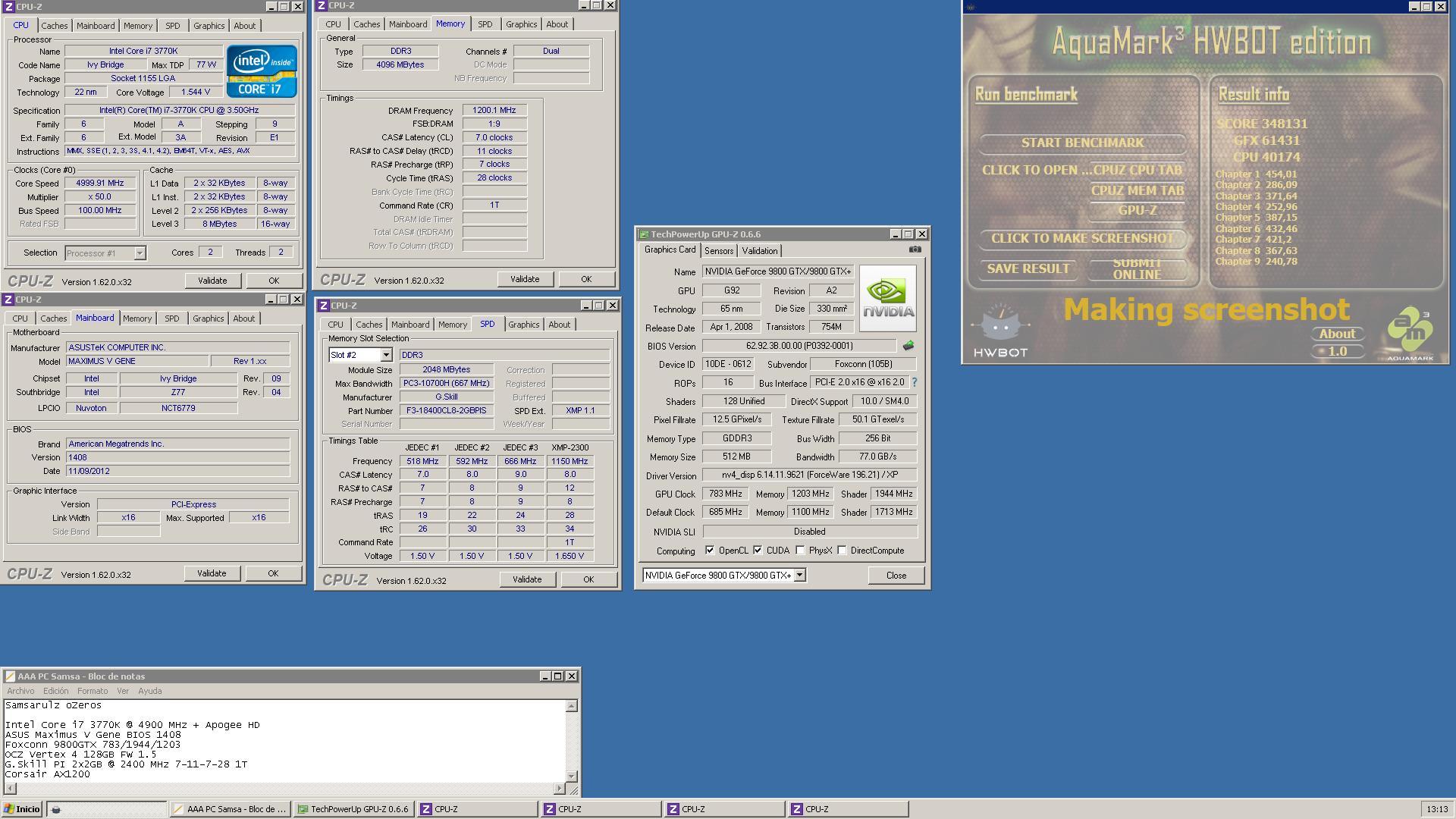Open the Ayuda menu in Notepad
Viewport: 1456px width, 819px height.
149,691
